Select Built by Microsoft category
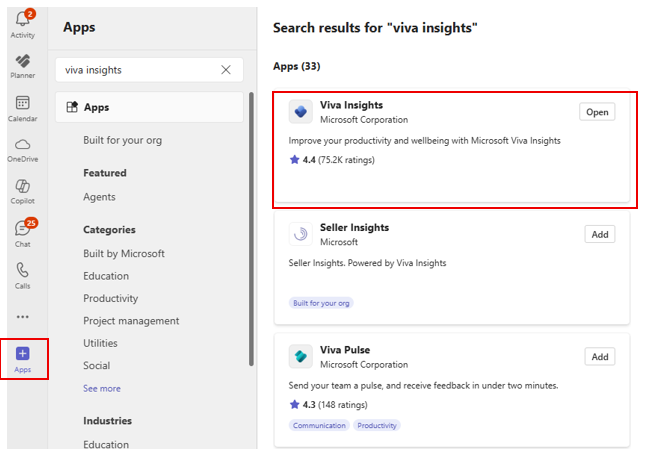645x457 pixels. pyautogui.click(x=124, y=254)
